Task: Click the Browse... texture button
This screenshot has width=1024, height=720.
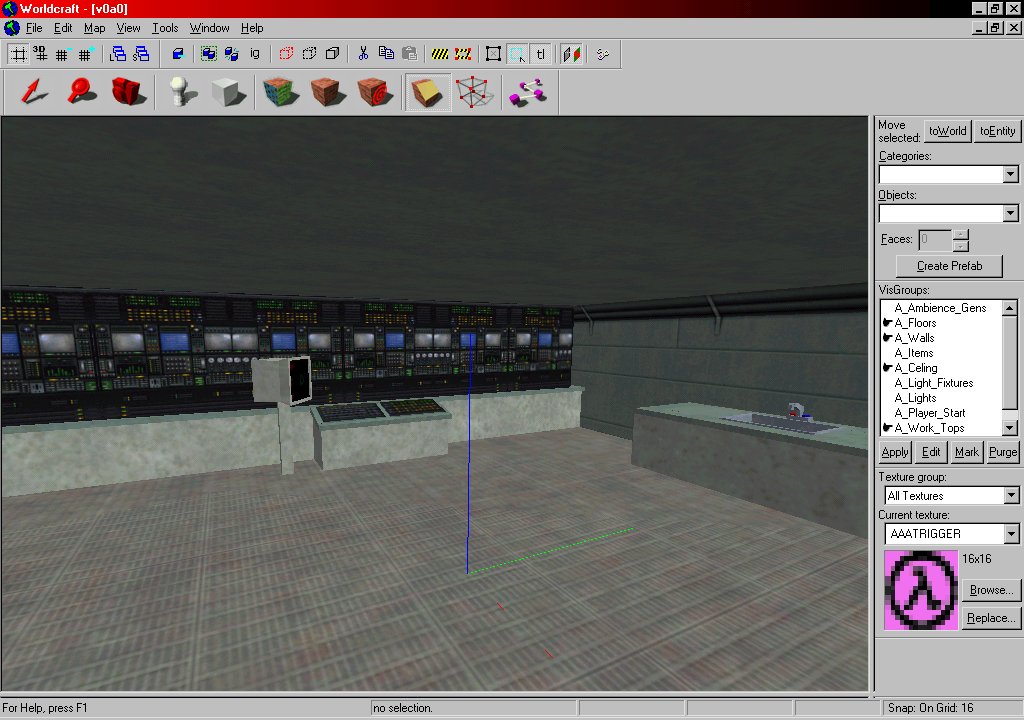Action: tap(991, 590)
